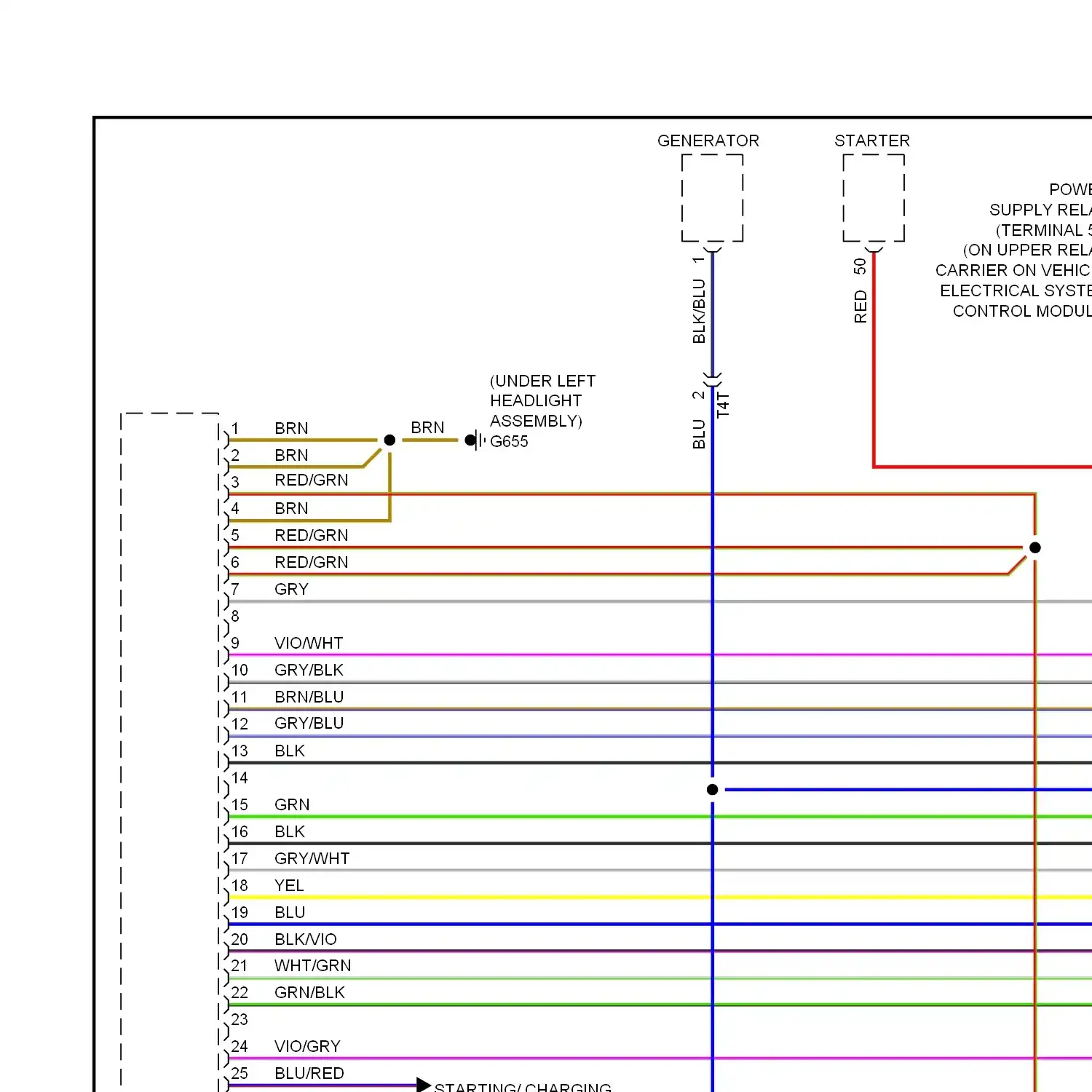Click the RED/GRN label on pin 5
The width and height of the screenshot is (1092, 1092).
(312, 535)
